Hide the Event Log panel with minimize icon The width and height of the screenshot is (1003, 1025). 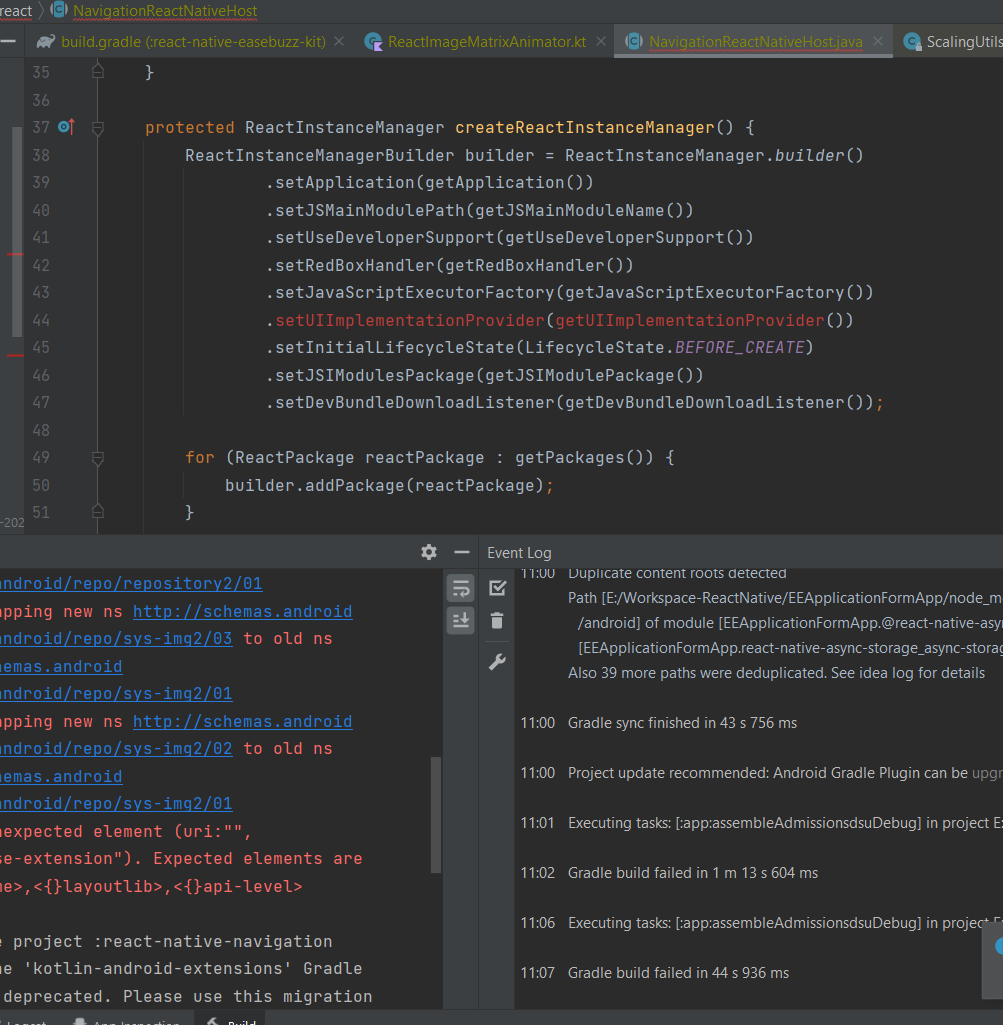[x=461, y=551]
